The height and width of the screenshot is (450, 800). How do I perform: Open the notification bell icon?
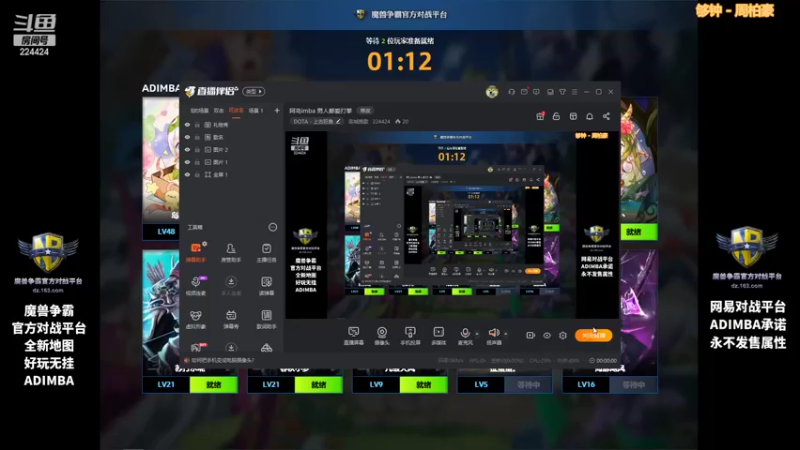590,116
